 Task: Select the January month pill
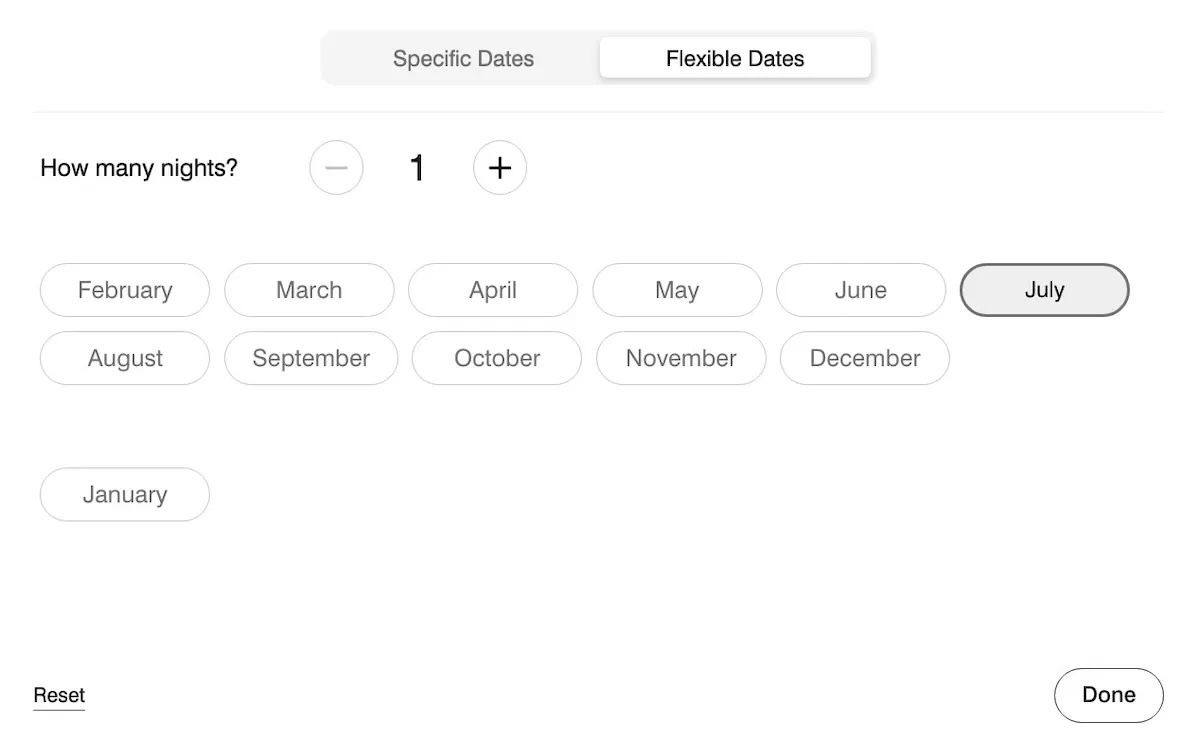pos(125,494)
